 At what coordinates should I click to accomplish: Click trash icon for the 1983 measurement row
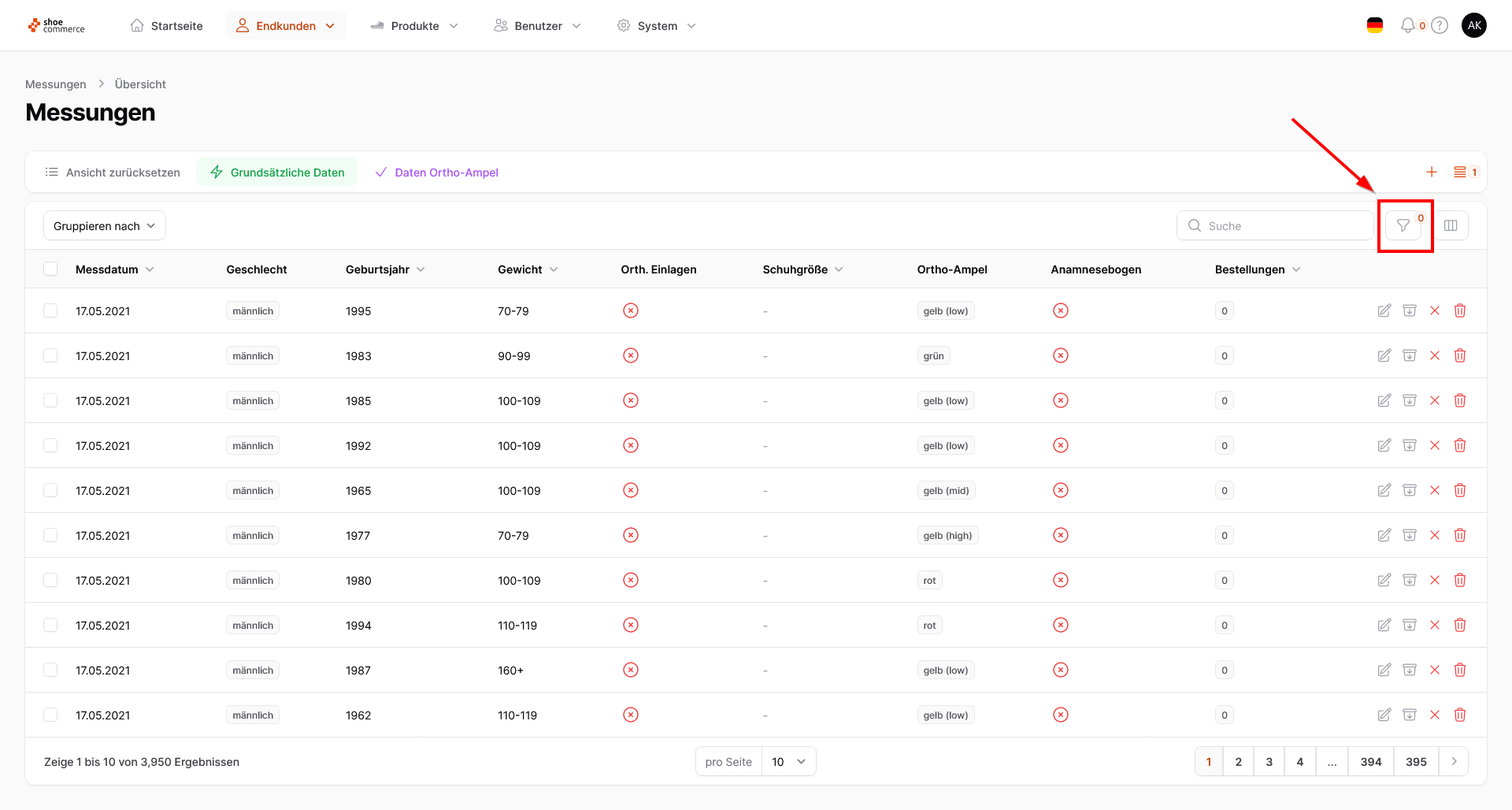click(1459, 355)
